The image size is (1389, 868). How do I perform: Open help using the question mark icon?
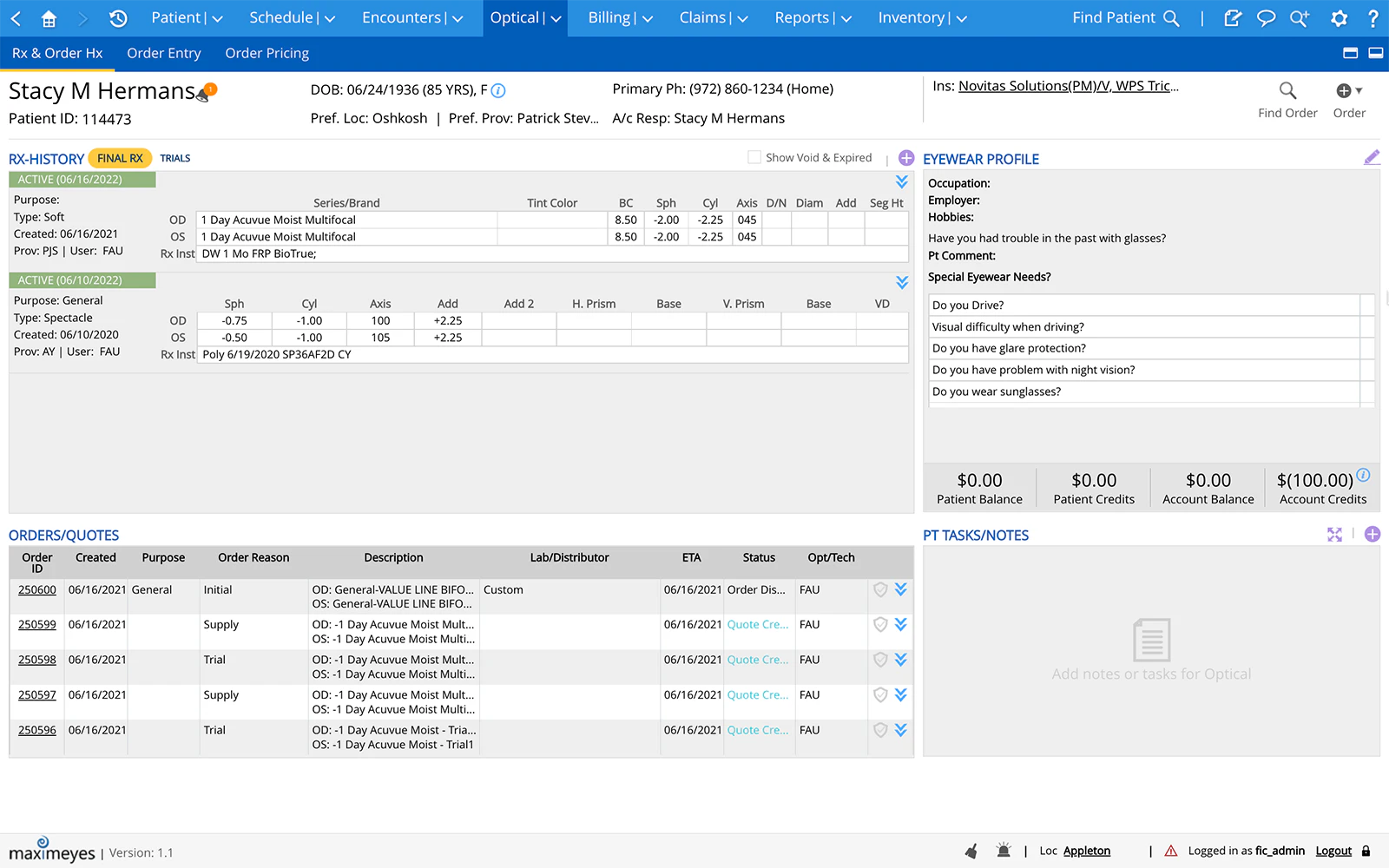(x=1373, y=17)
